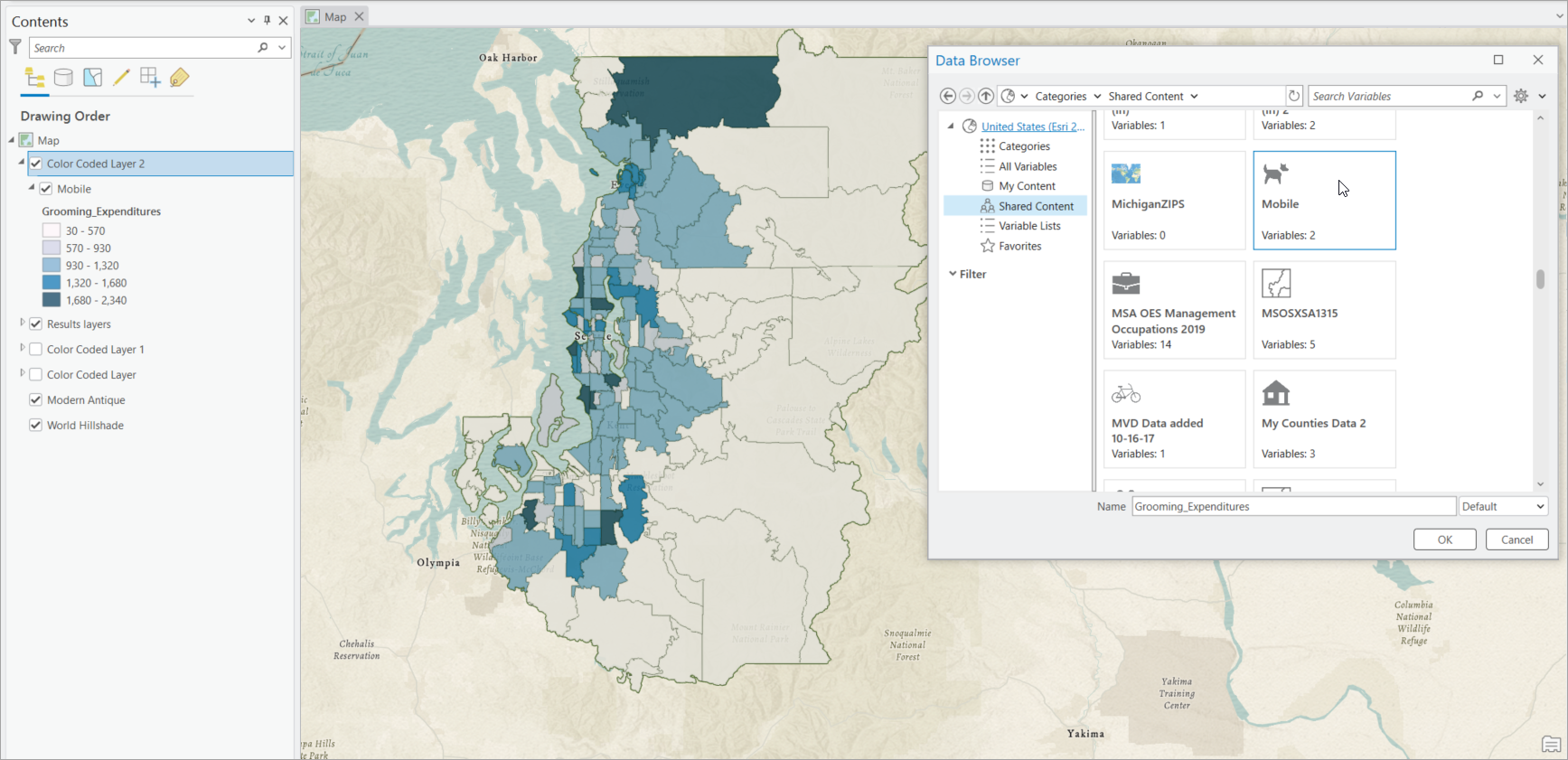Click the Name input field

[x=1293, y=506]
